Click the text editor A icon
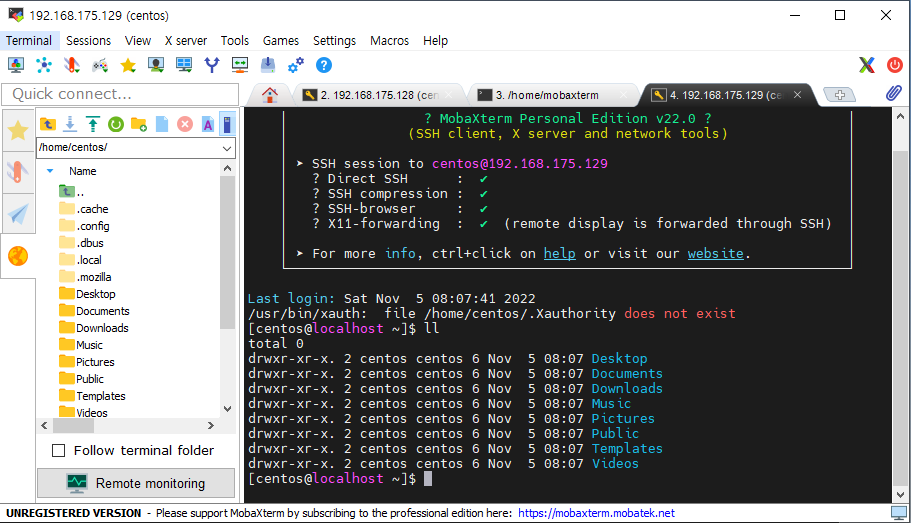Viewport: 911px width, 523px height. point(207,124)
